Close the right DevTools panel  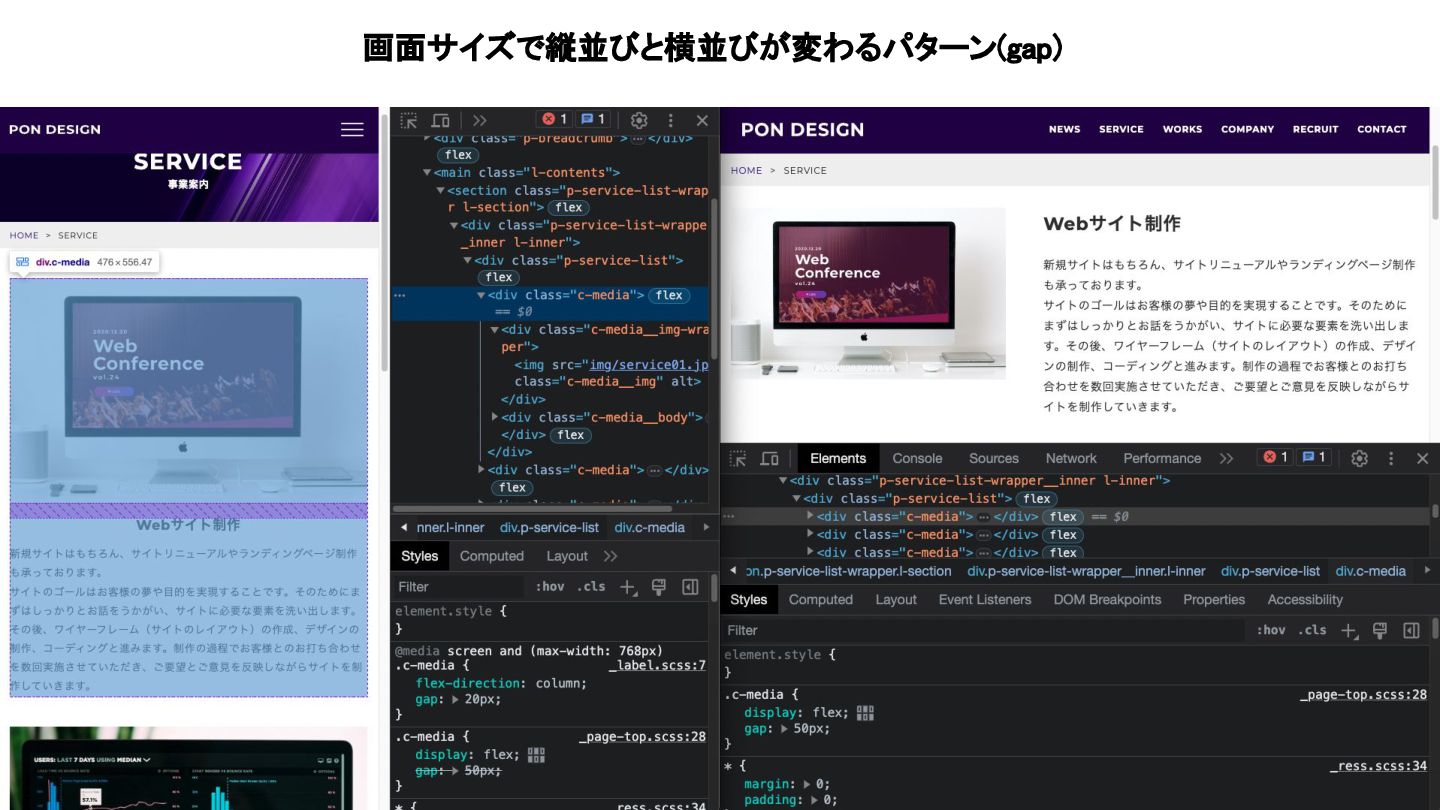(1422, 458)
